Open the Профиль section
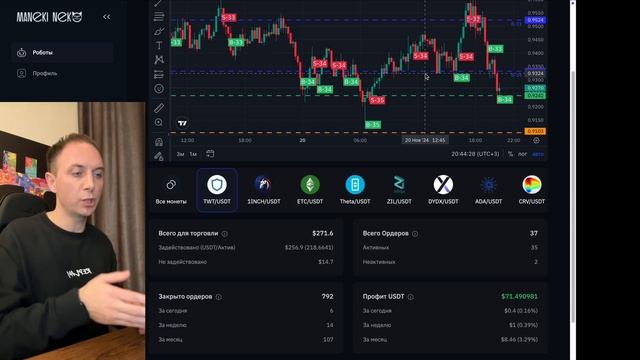The width and height of the screenshot is (640, 360). (62, 73)
